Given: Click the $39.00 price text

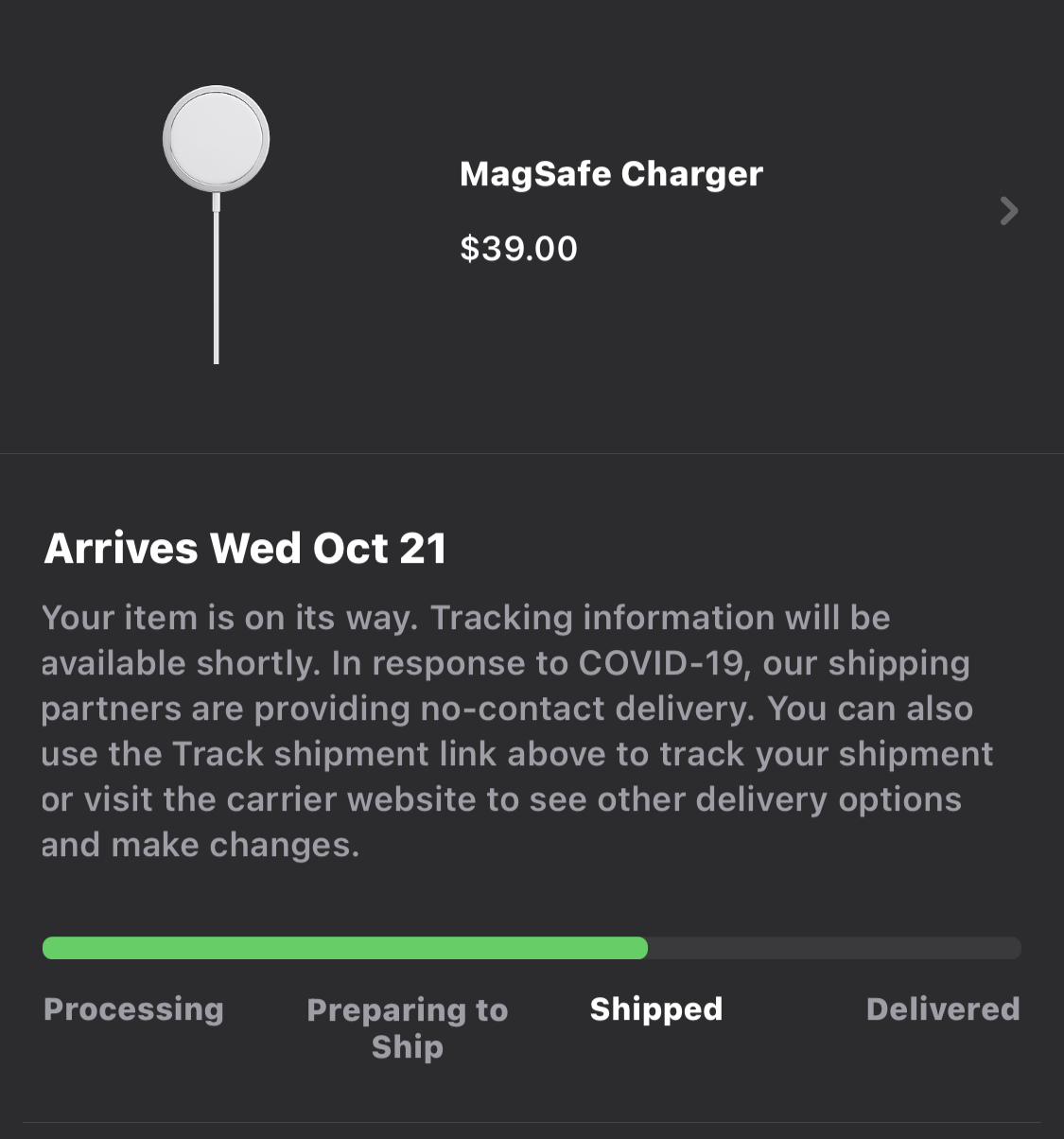Looking at the screenshot, I should click(x=518, y=249).
